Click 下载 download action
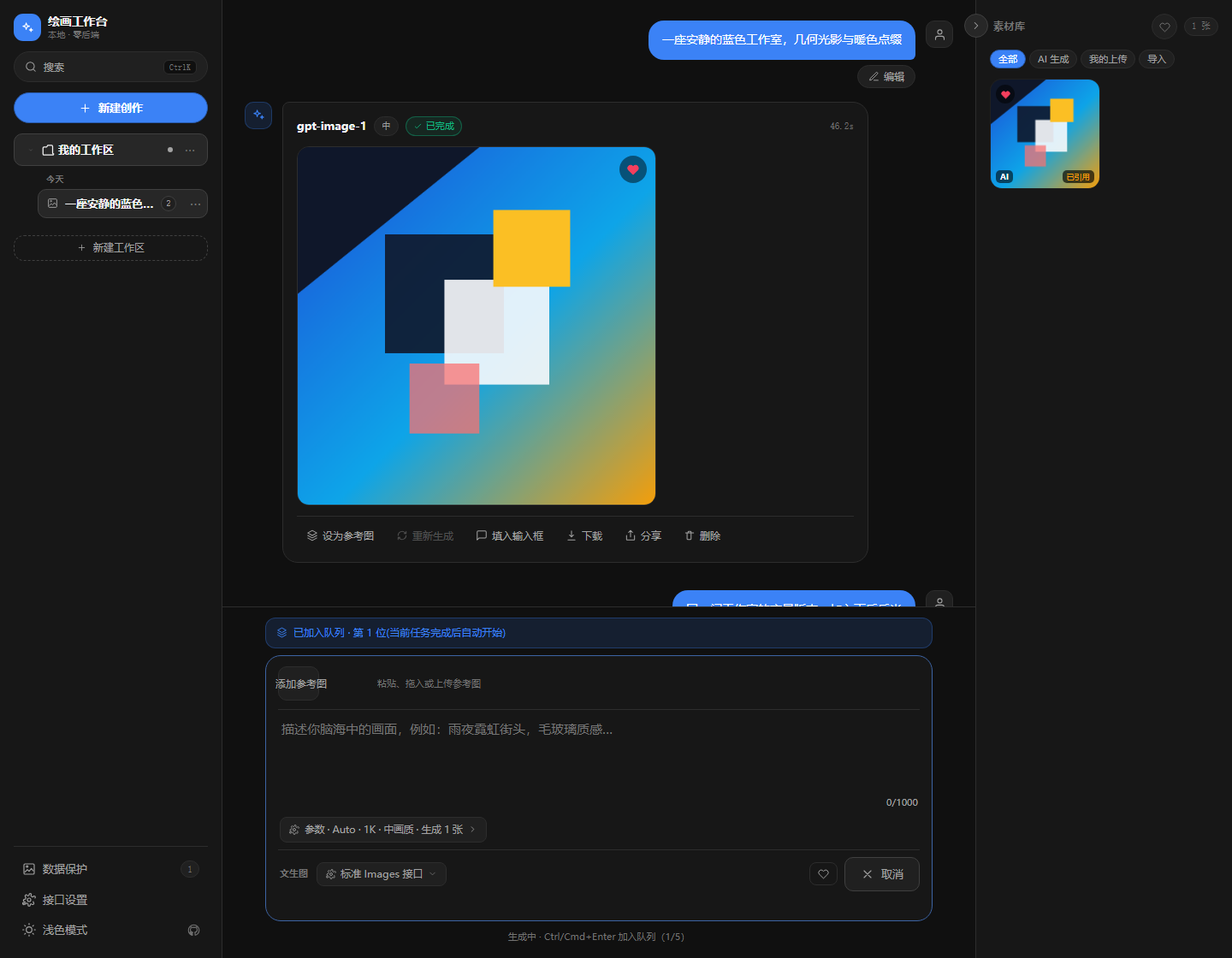This screenshot has width=1232, height=958. [x=584, y=535]
